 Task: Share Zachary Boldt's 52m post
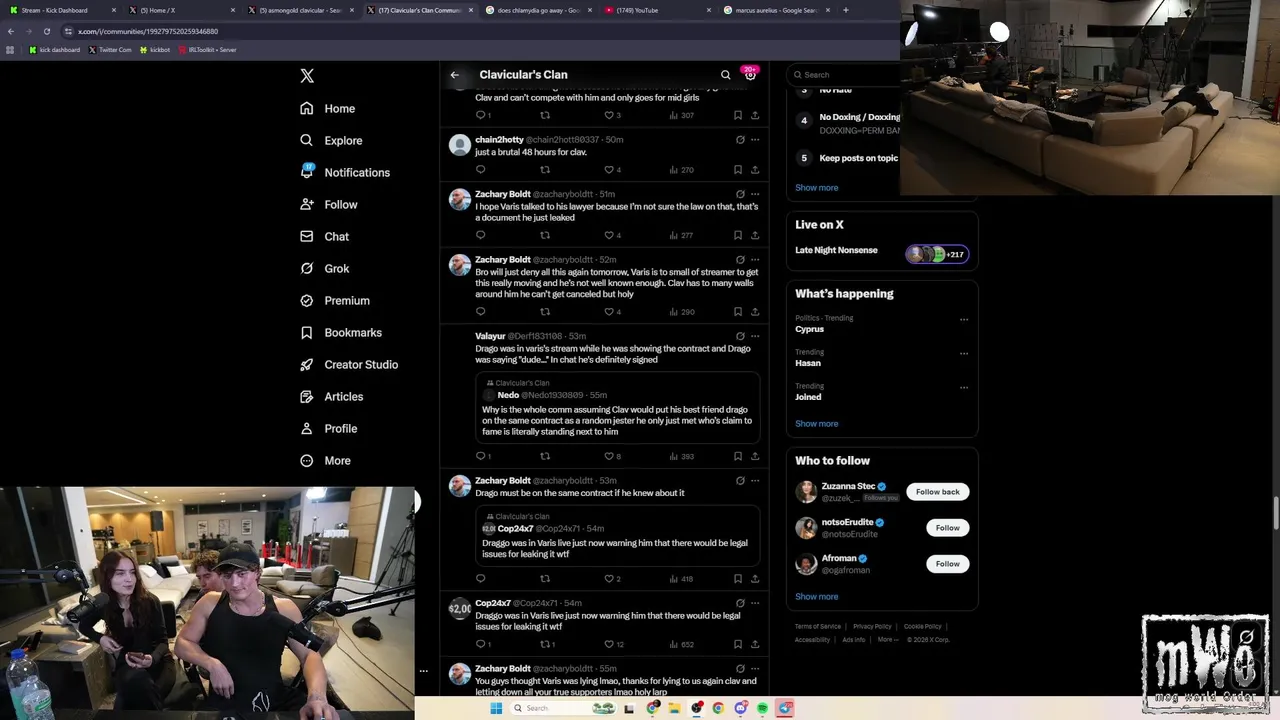click(755, 312)
